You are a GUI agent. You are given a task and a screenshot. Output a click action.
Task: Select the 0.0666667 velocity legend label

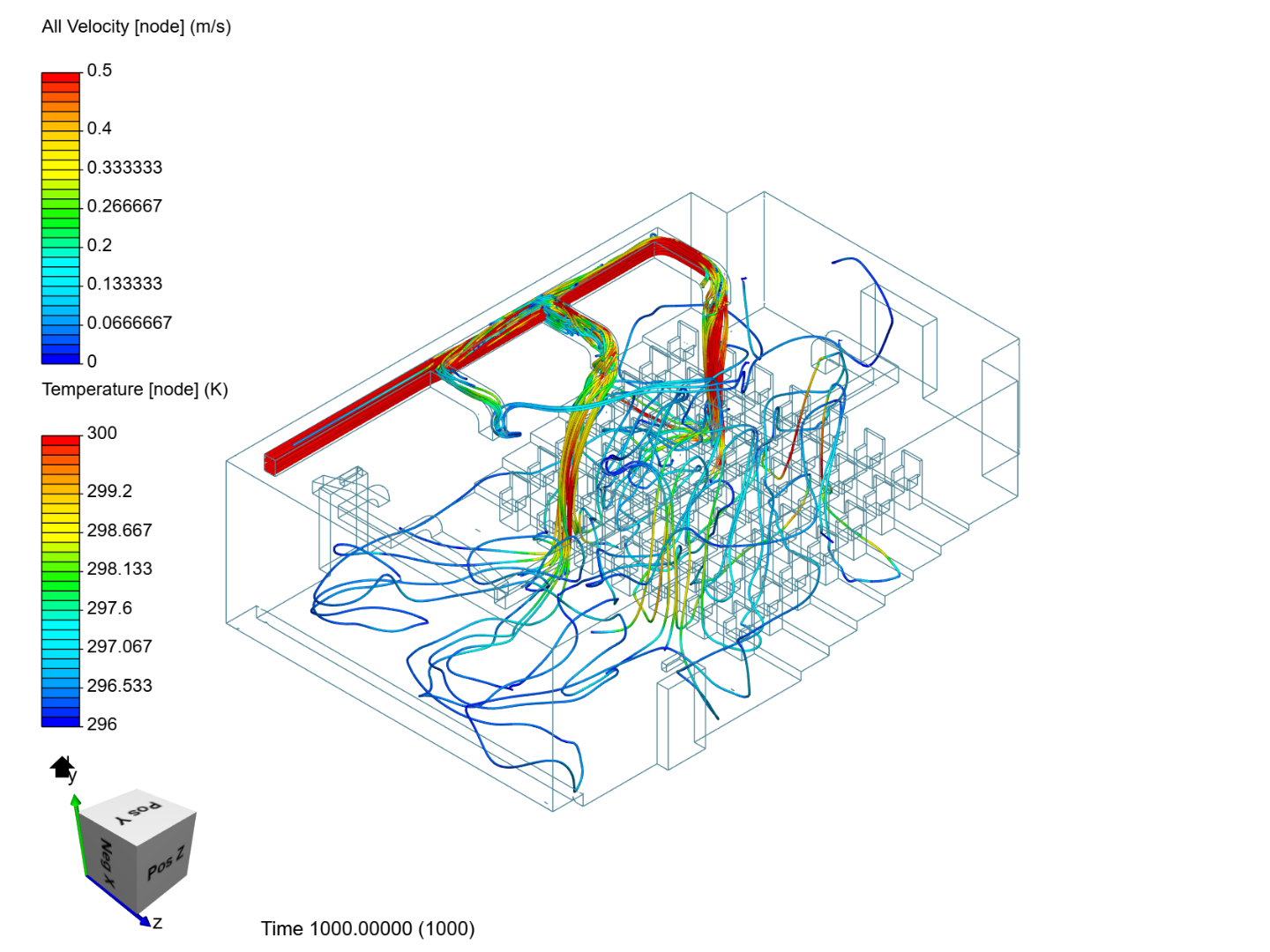130,323
